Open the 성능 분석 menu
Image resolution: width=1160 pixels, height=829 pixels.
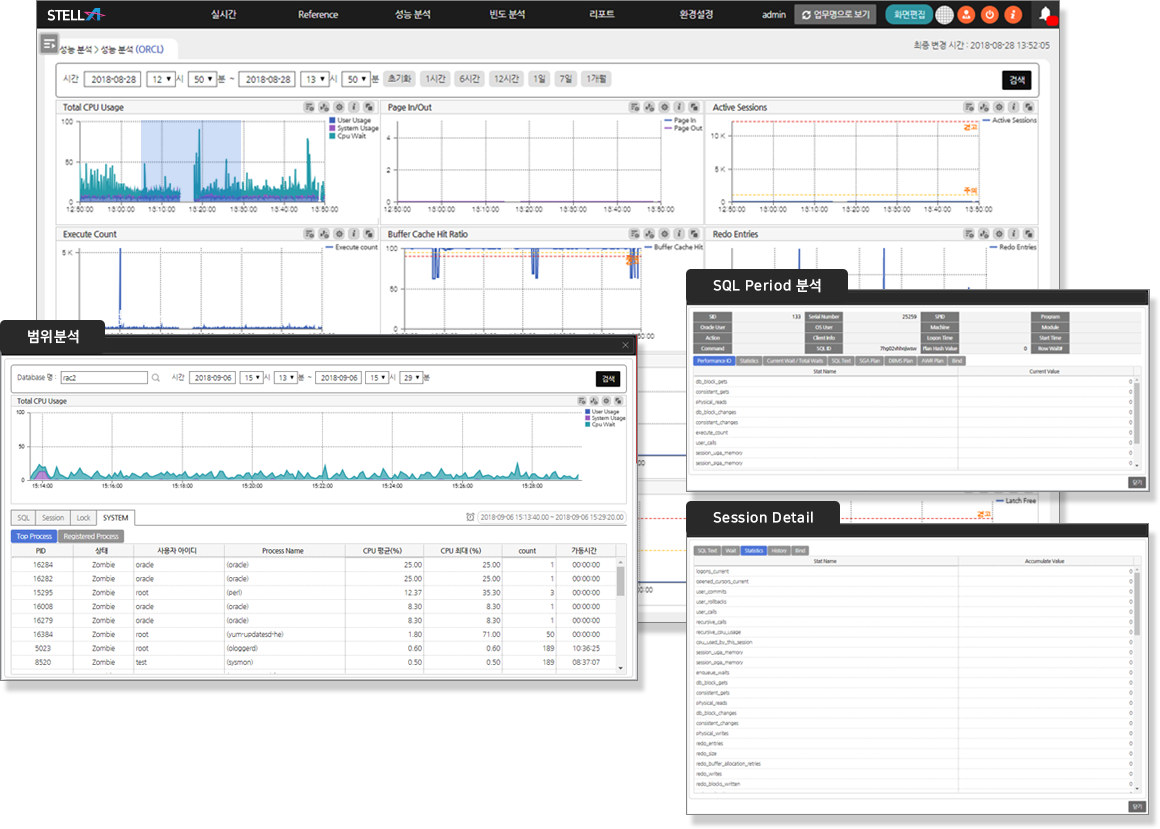[x=413, y=14]
